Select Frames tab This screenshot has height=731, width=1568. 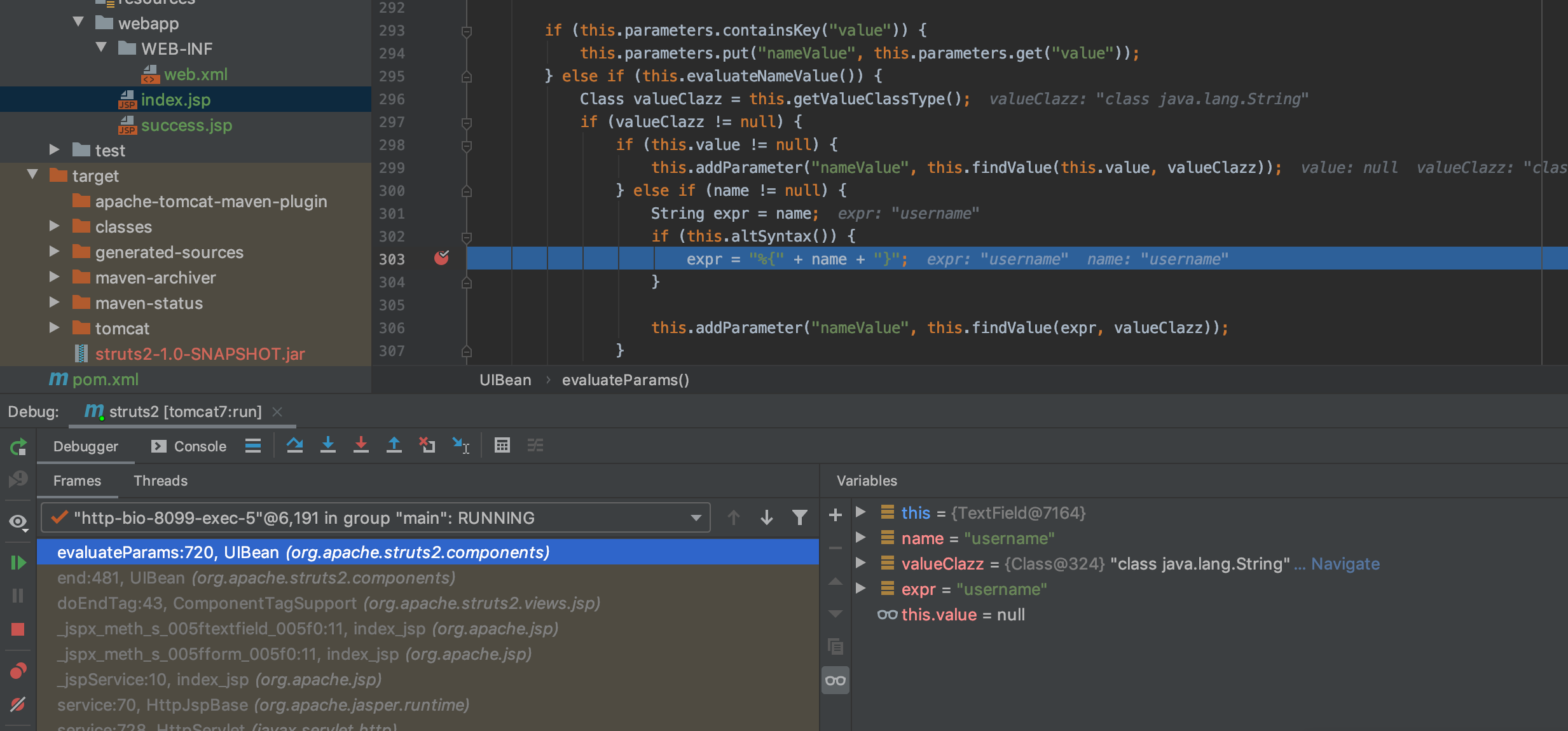tap(77, 481)
